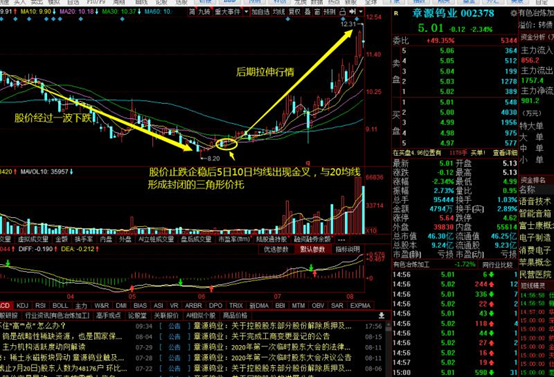Select the 新DMA indicator tab
The image size is (554, 377).
(x=259, y=305)
